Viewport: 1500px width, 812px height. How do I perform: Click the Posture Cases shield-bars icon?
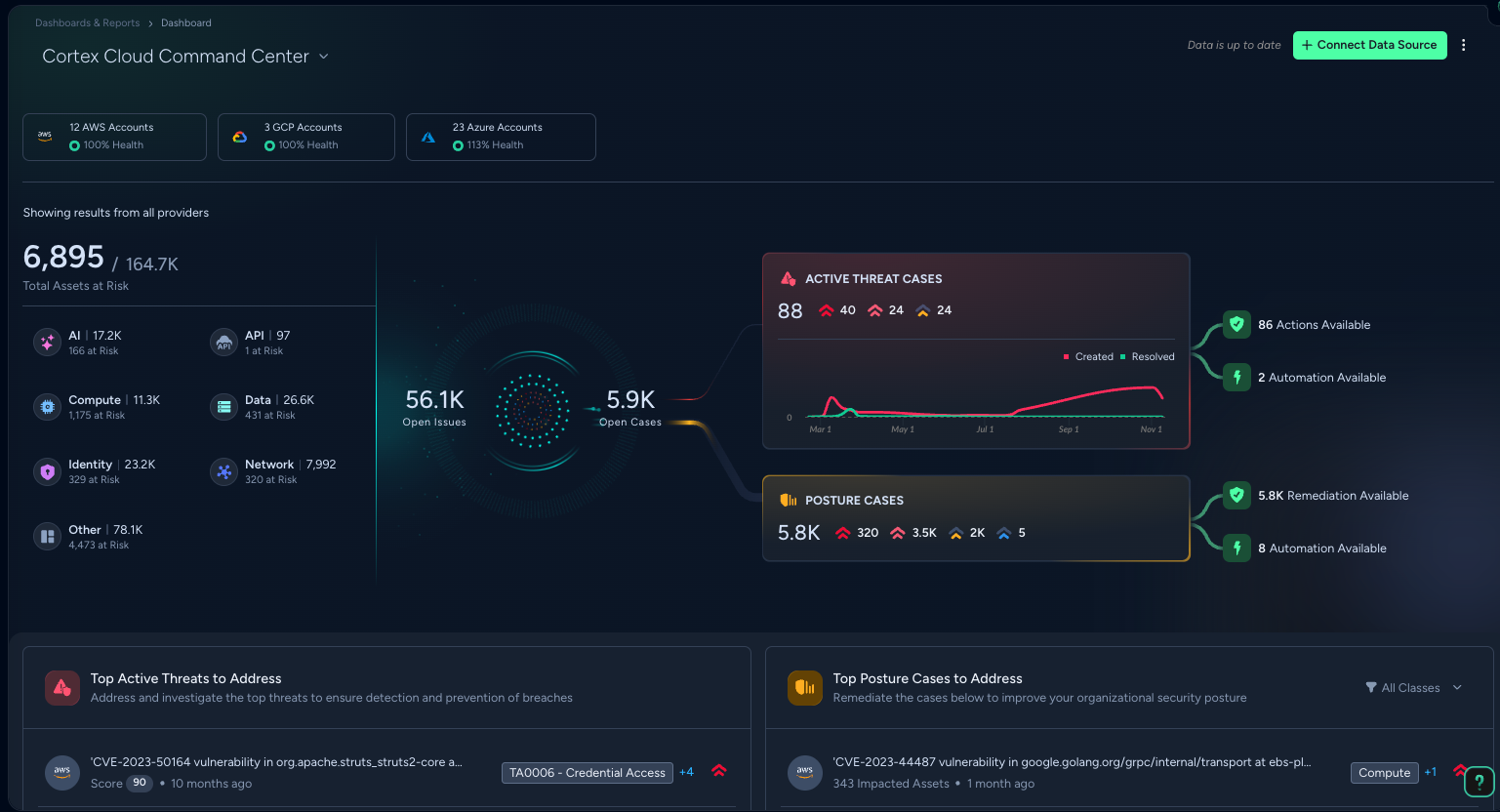[789, 501]
